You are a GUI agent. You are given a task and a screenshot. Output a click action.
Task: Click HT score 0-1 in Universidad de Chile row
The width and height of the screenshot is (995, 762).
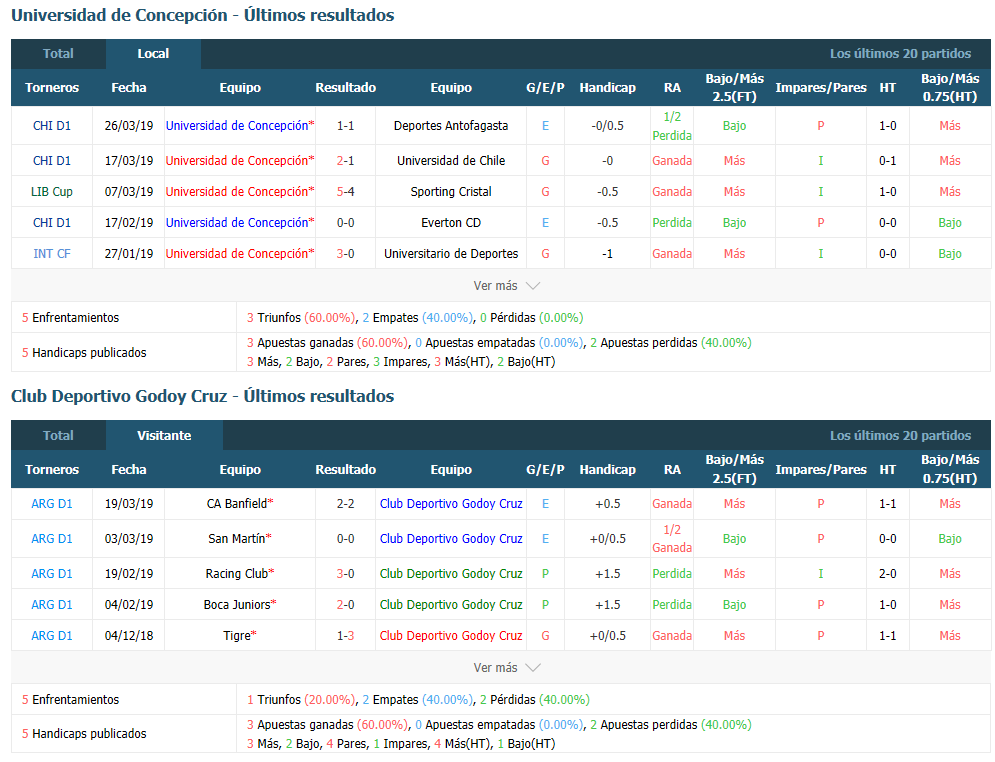pos(888,161)
